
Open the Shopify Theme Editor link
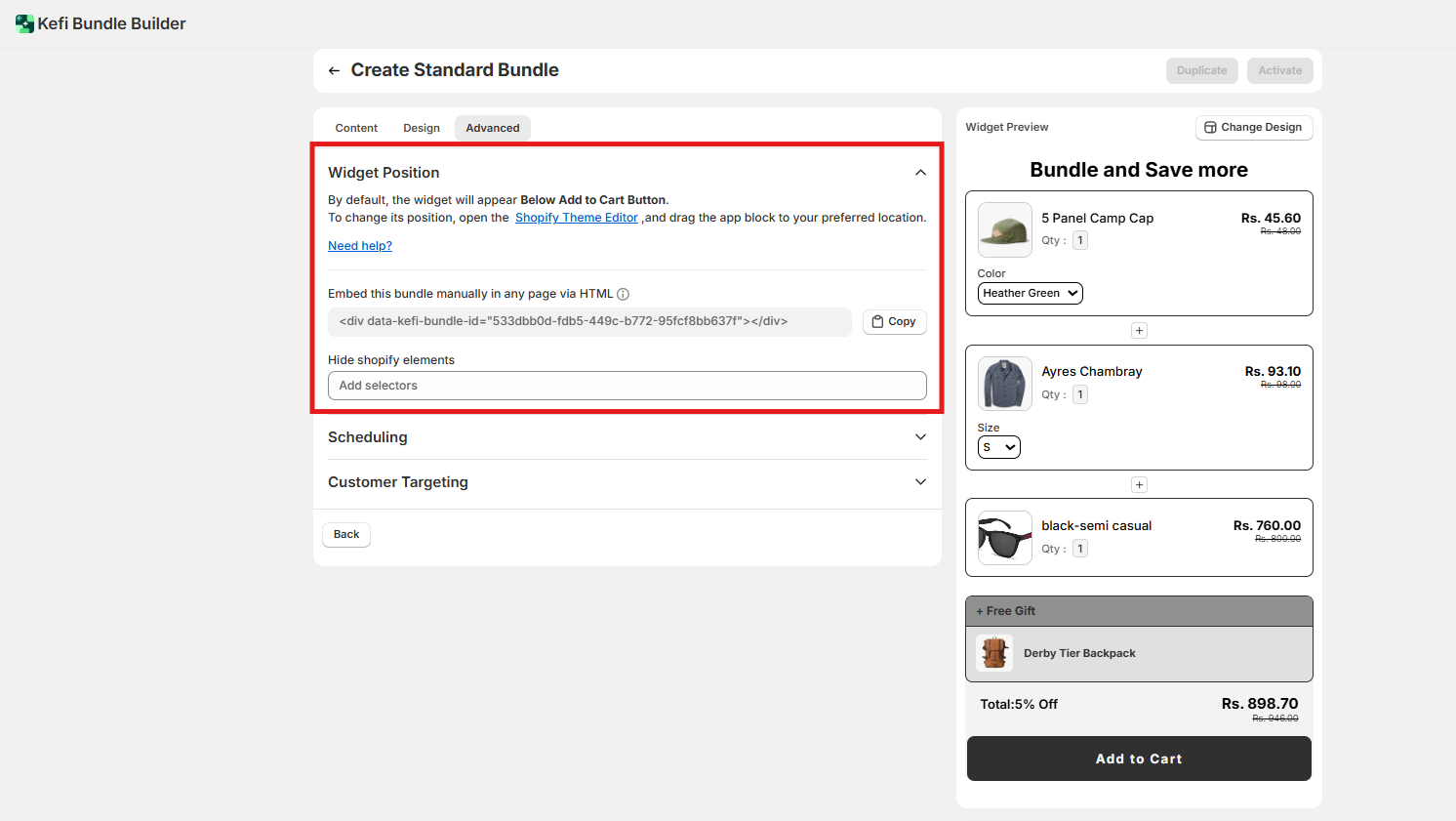(x=576, y=218)
